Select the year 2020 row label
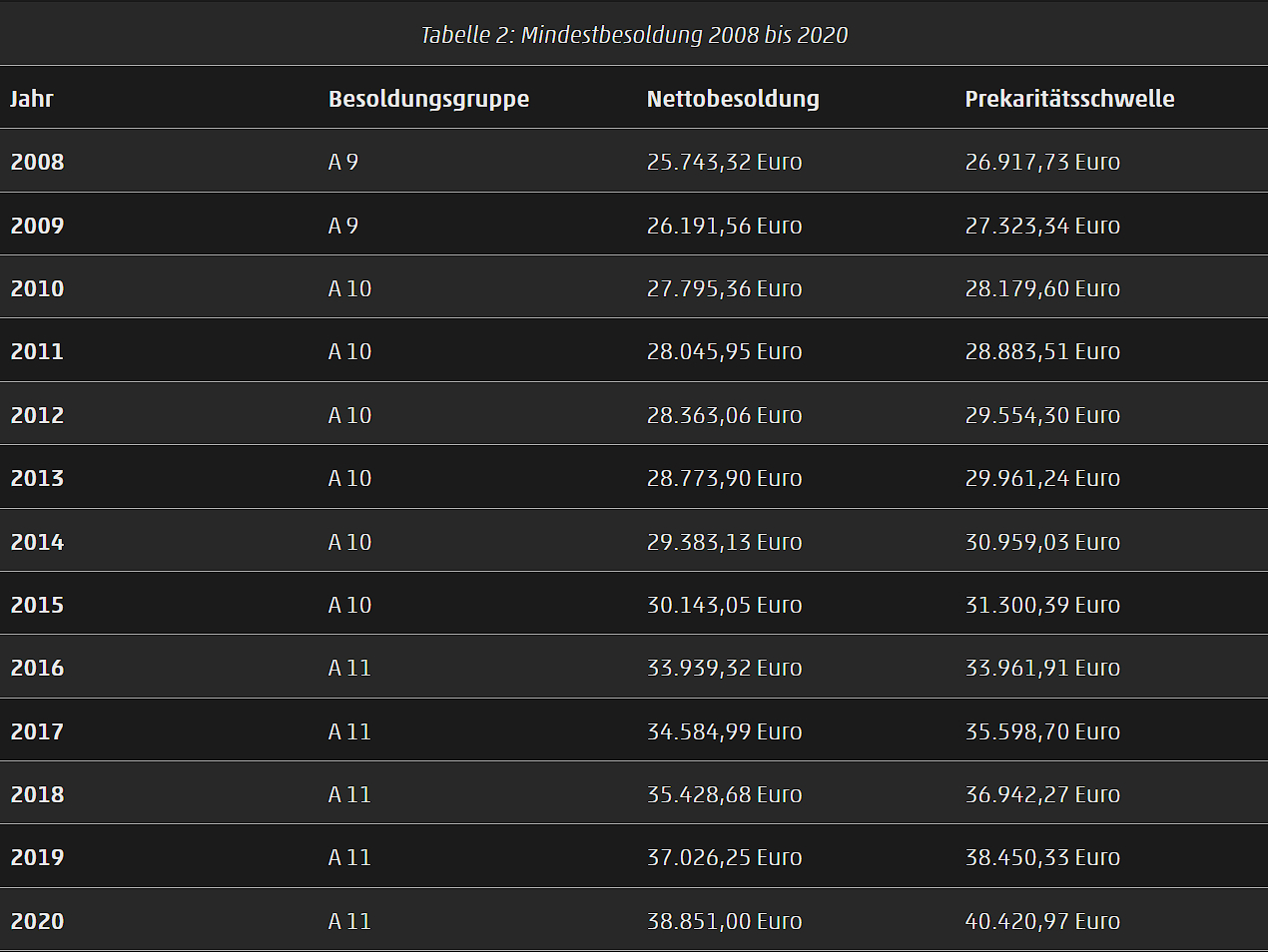 tap(37, 921)
